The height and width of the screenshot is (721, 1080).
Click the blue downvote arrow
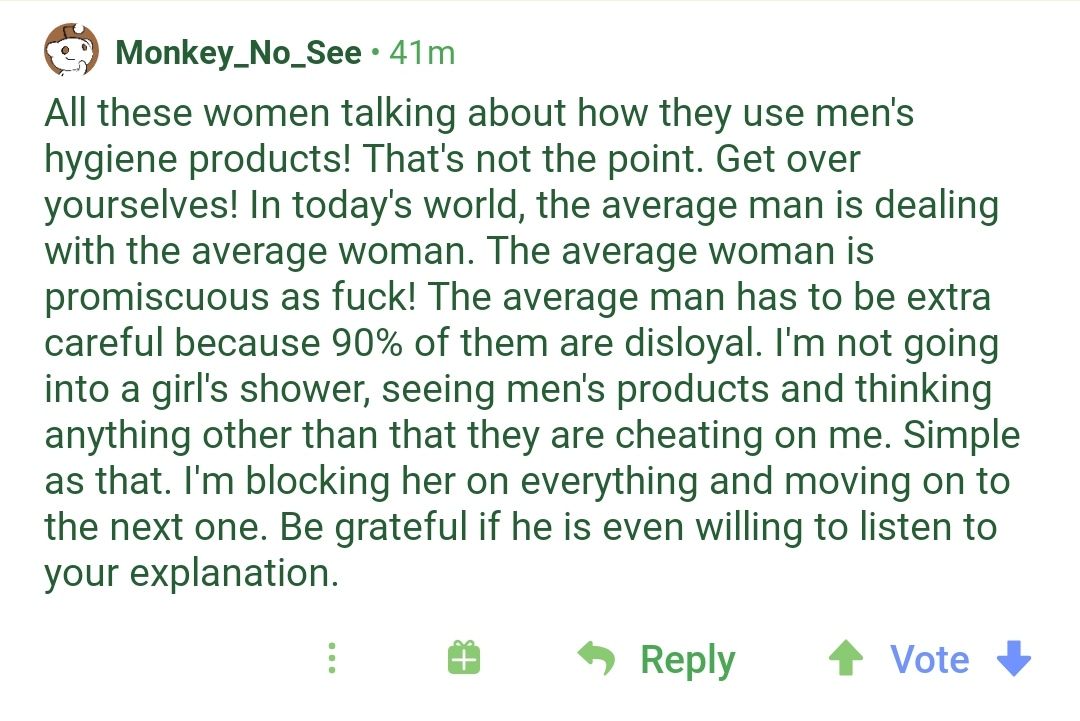[x=1013, y=658]
